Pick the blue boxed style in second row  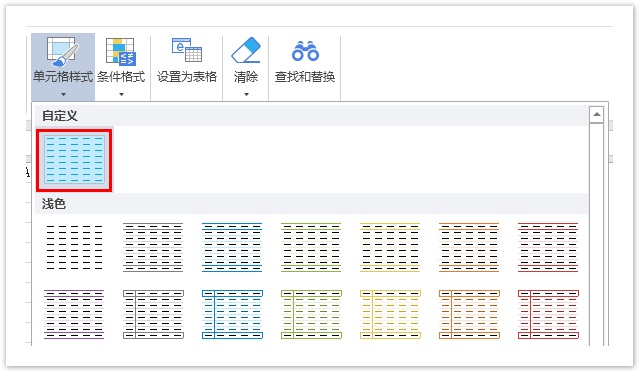[232, 314]
